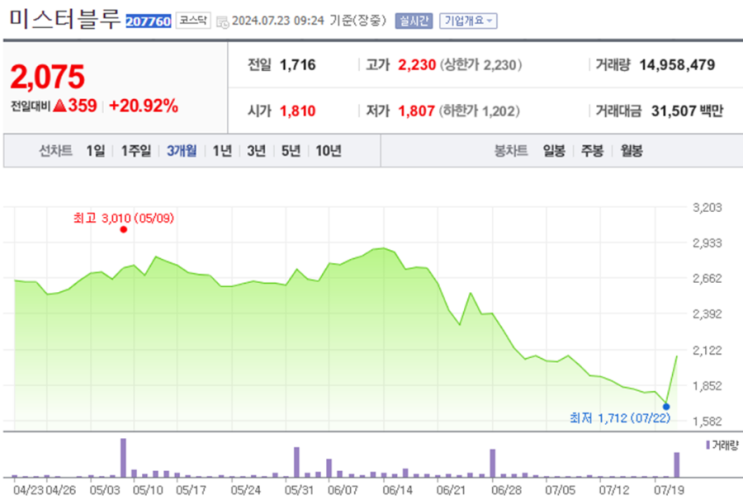
Task: Select the 10년 chart period
Action: tap(328, 151)
